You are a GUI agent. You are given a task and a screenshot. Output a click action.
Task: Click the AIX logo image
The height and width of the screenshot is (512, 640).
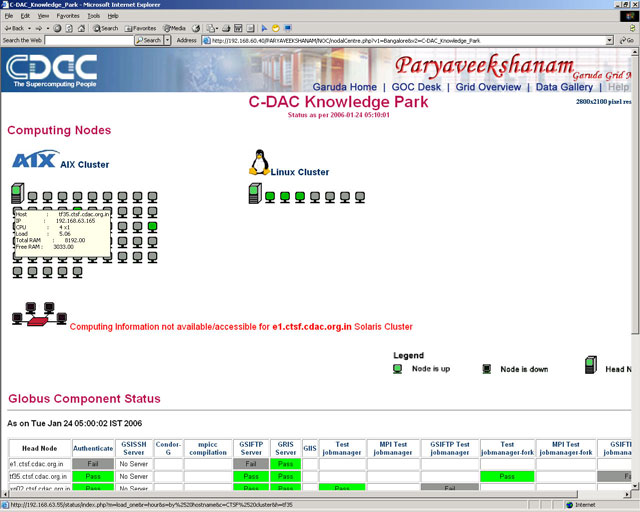(x=33, y=162)
